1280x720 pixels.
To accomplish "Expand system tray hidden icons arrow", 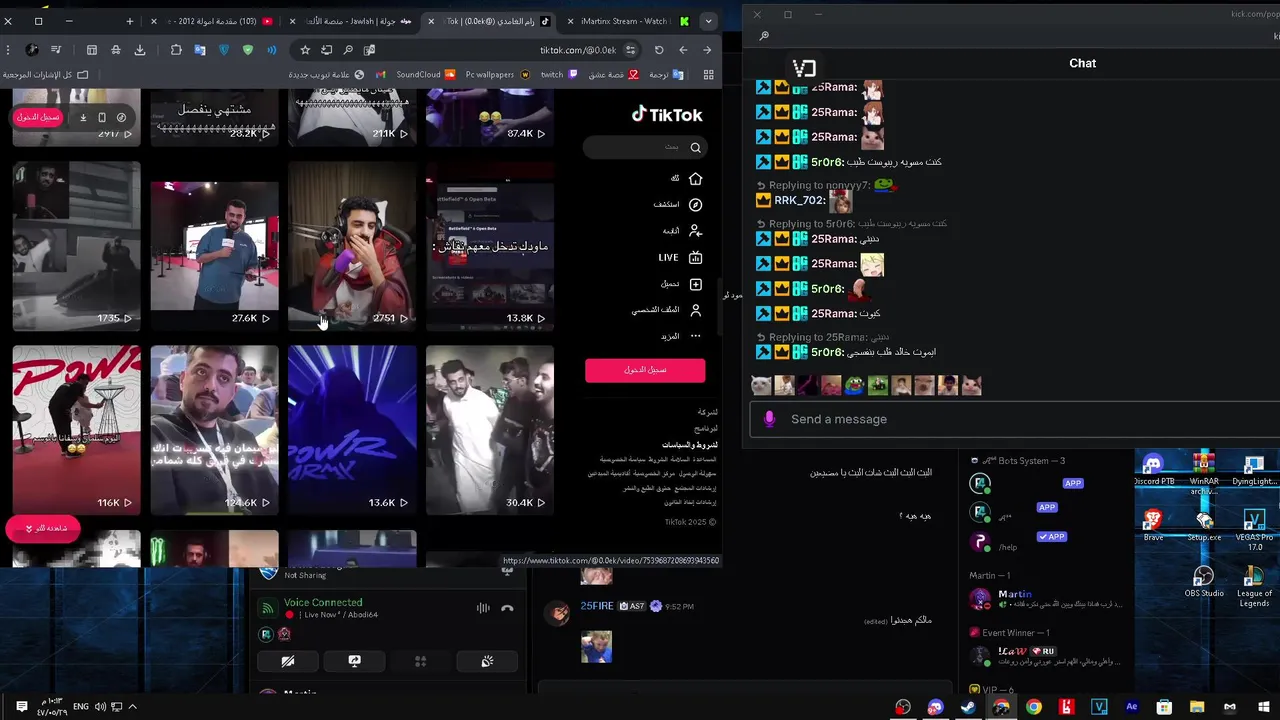I will (x=132, y=707).
